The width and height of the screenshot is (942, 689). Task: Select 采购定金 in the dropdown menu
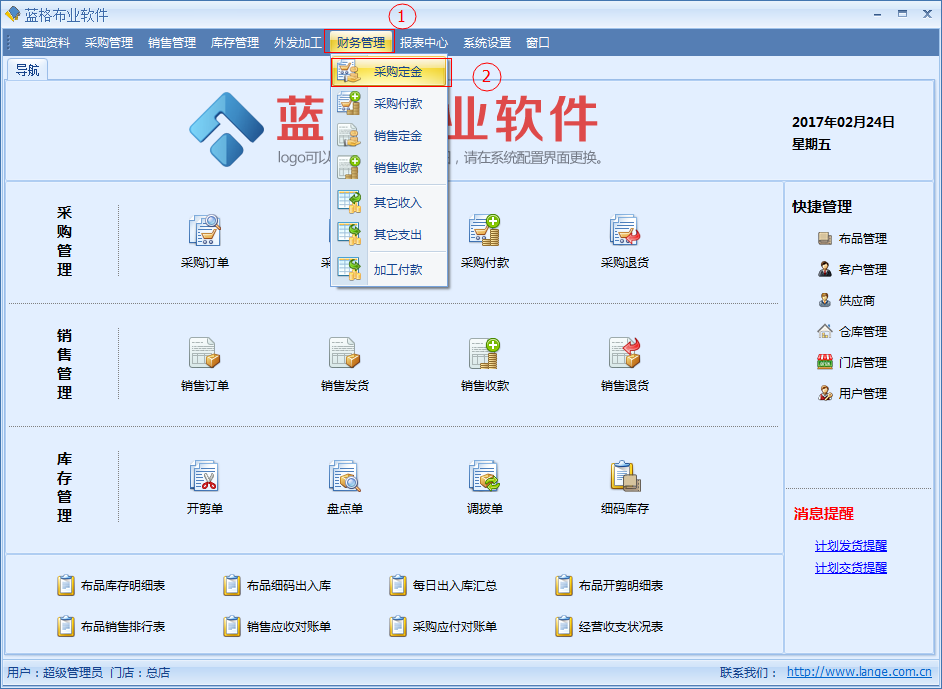pos(397,72)
